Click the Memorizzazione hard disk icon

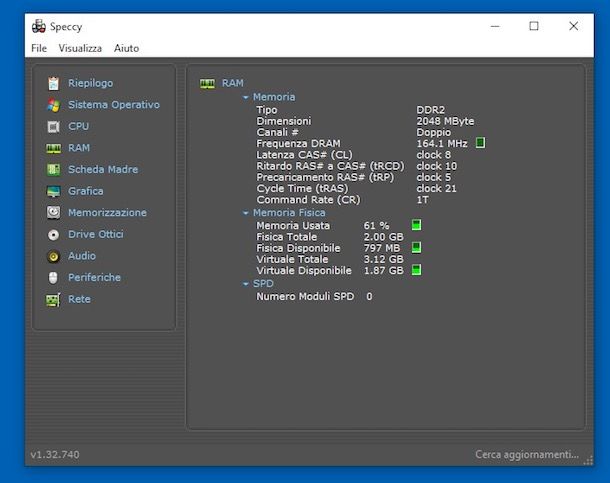tap(53, 213)
